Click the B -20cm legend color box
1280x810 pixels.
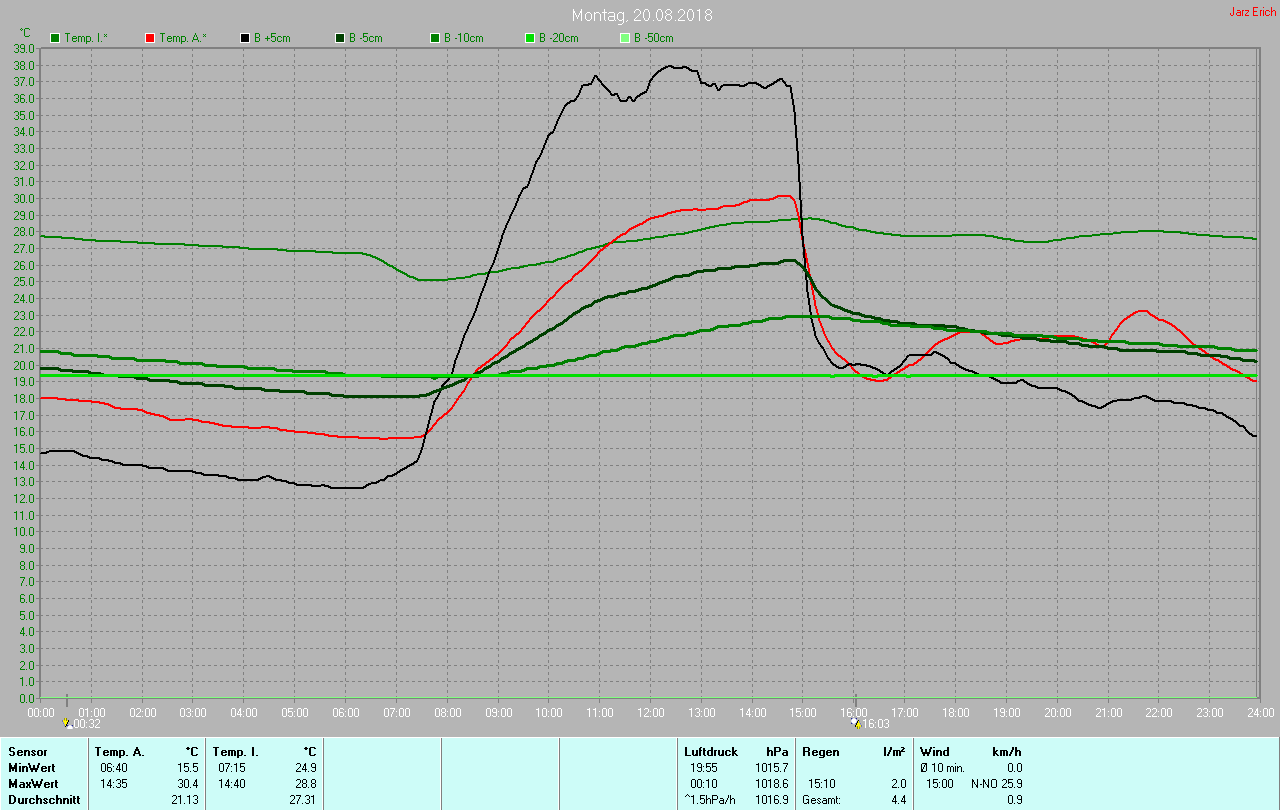(530, 38)
